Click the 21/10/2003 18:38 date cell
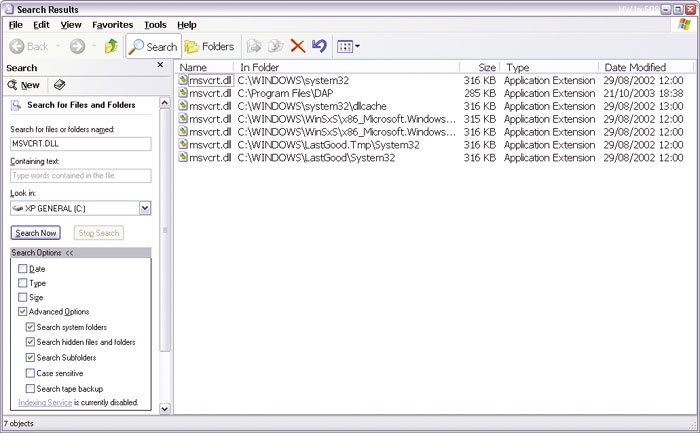700x433 pixels. coord(643,93)
